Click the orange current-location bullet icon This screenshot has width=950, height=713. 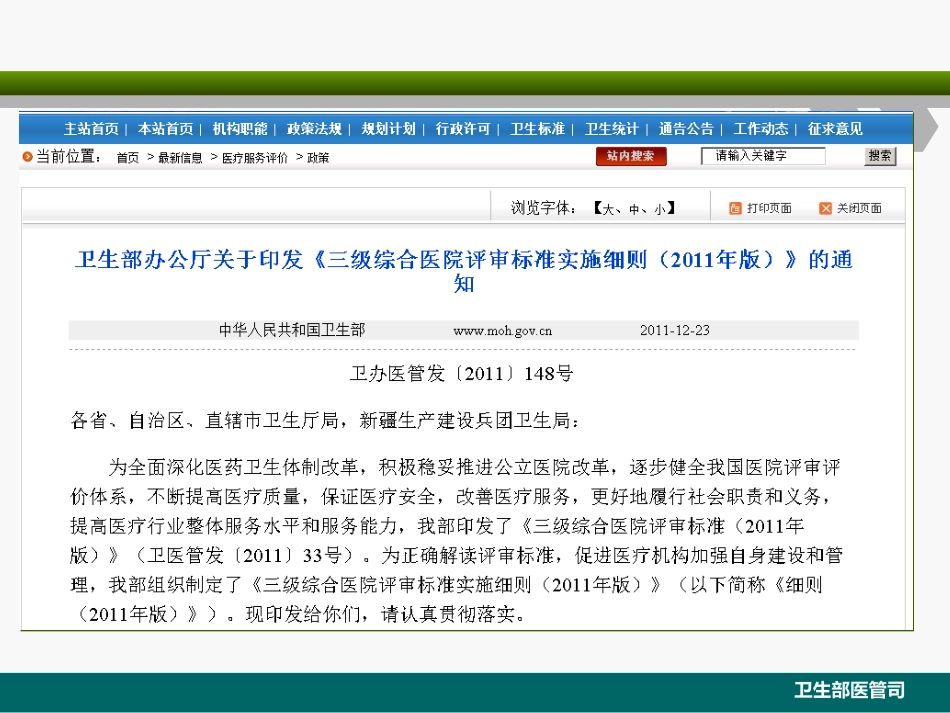[x=28, y=157]
